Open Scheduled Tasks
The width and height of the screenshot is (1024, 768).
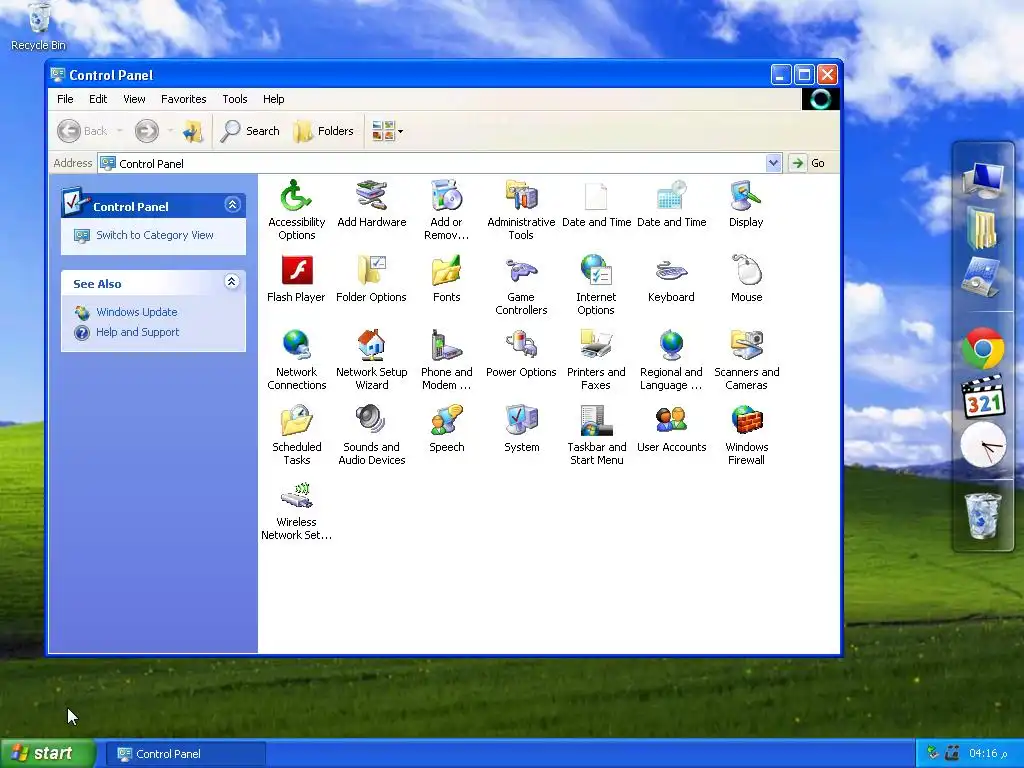(296, 434)
